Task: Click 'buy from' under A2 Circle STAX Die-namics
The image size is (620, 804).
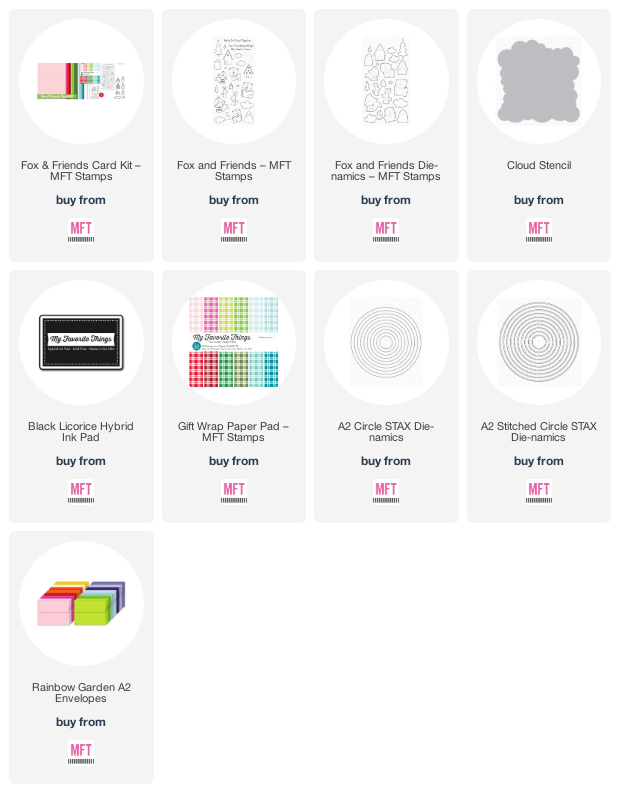Action: [x=386, y=461]
